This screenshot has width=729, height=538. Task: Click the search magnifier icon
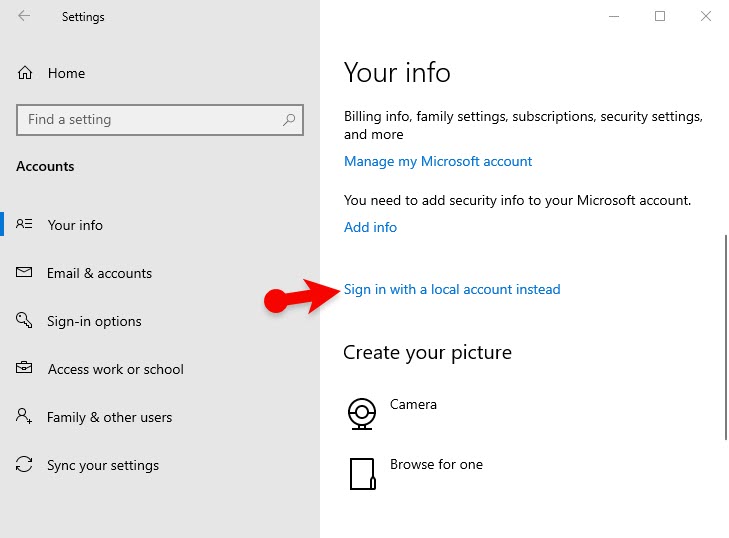289,120
